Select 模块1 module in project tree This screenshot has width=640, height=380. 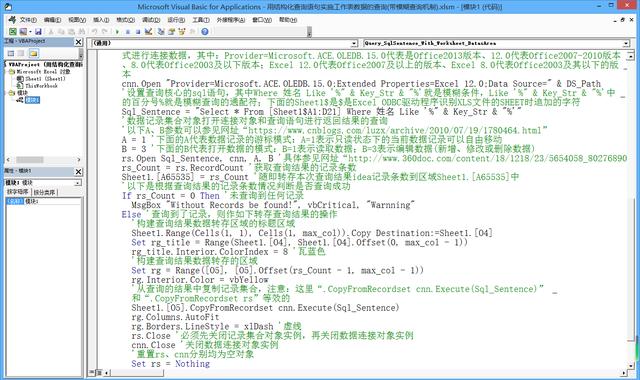tap(32, 100)
